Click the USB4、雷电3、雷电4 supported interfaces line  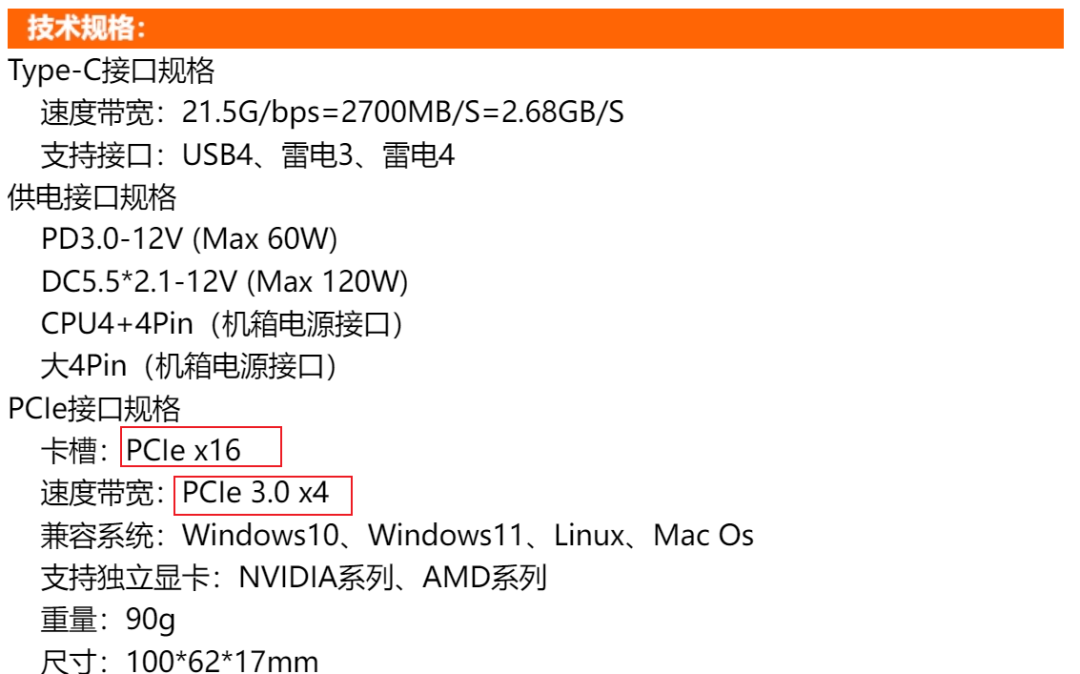247,155
